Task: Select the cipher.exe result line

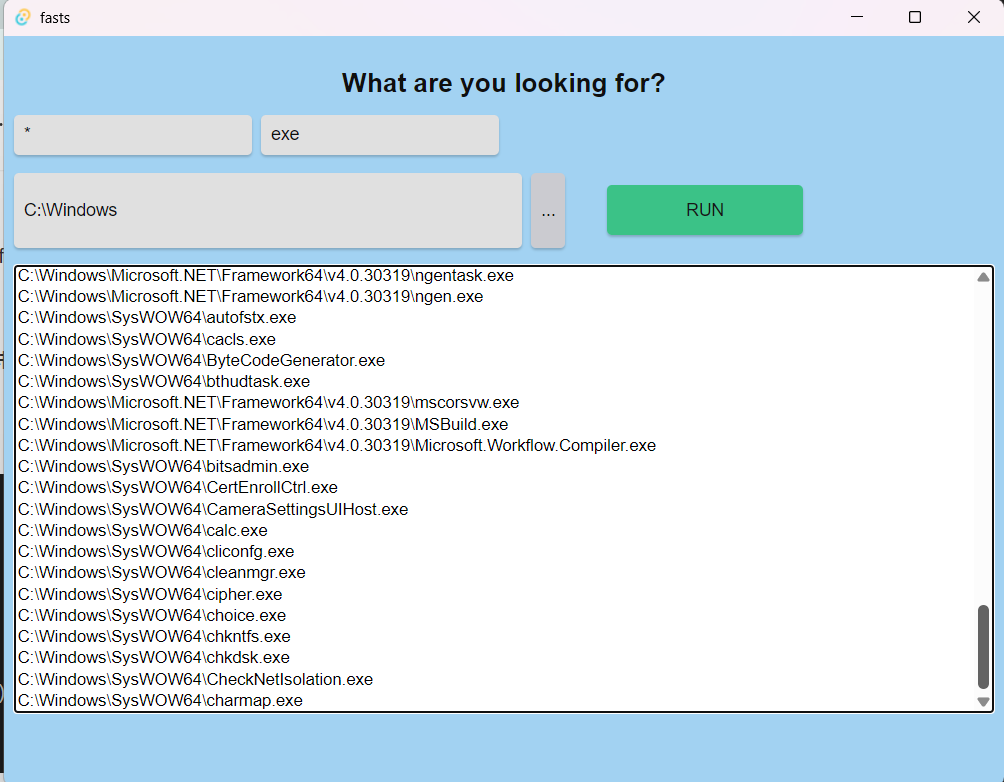Action: tap(150, 595)
